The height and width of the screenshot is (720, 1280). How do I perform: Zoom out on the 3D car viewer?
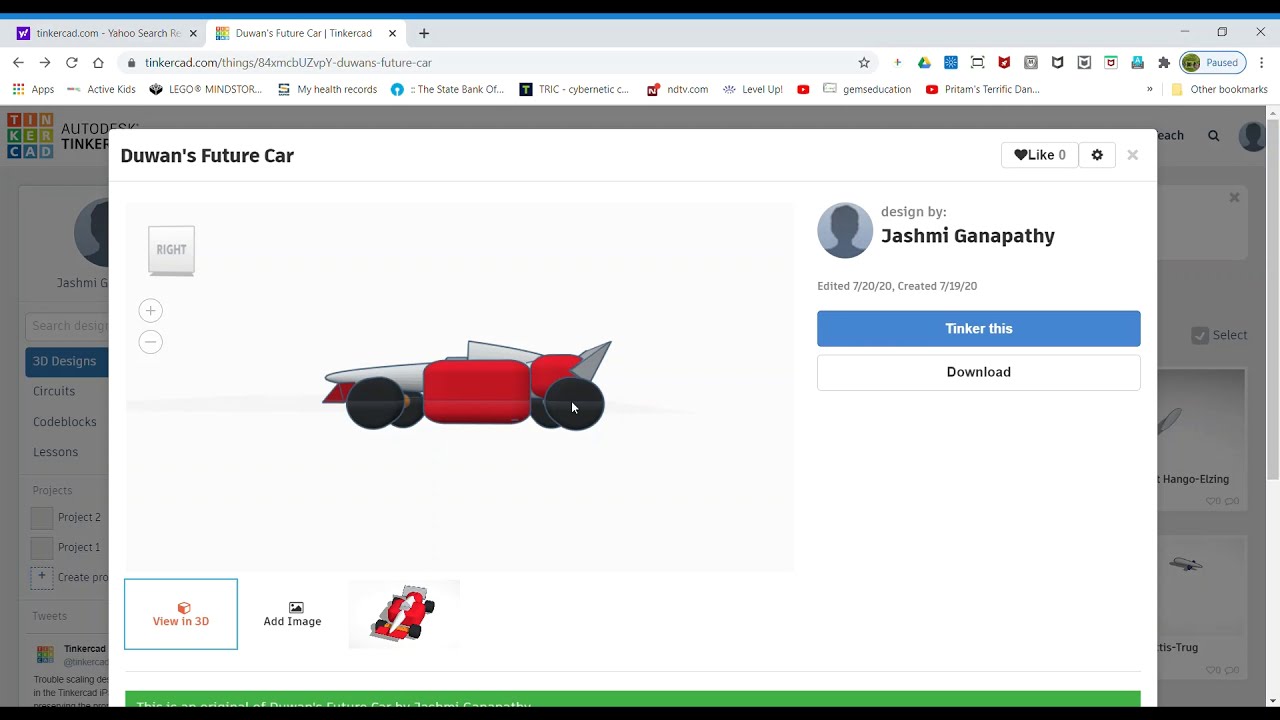pyautogui.click(x=150, y=342)
